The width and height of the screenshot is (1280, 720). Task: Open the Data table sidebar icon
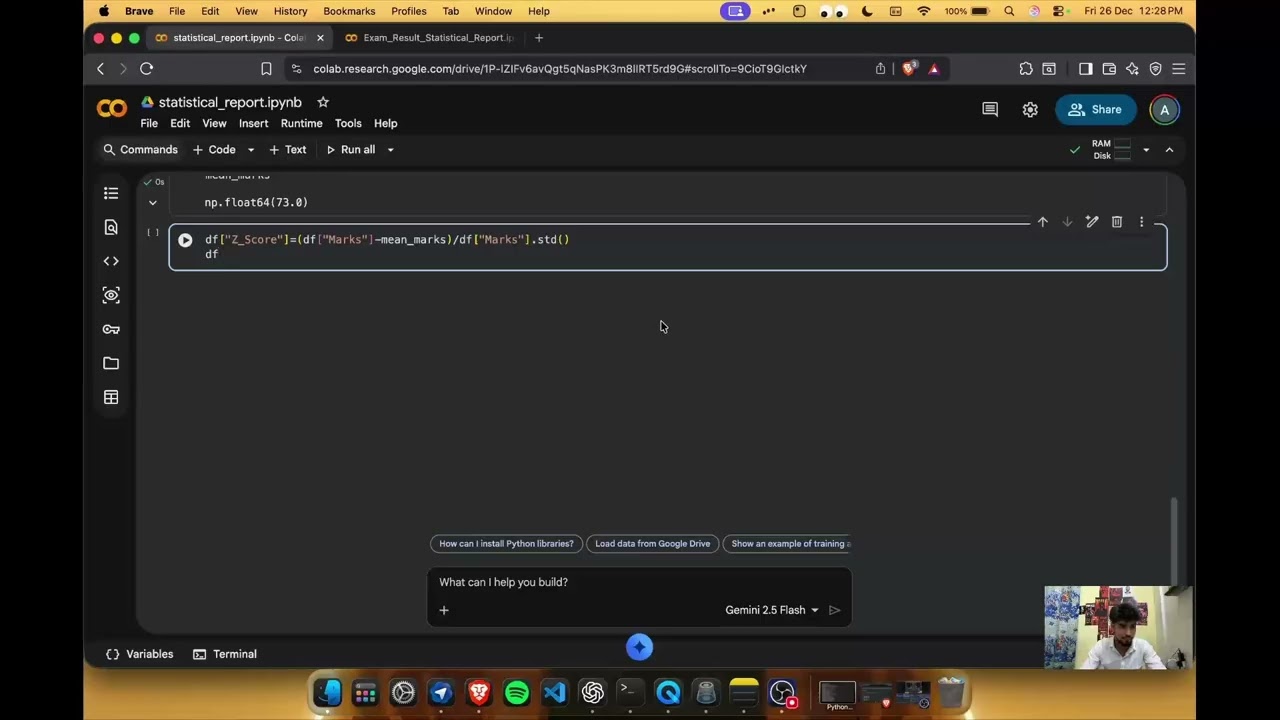(111, 397)
